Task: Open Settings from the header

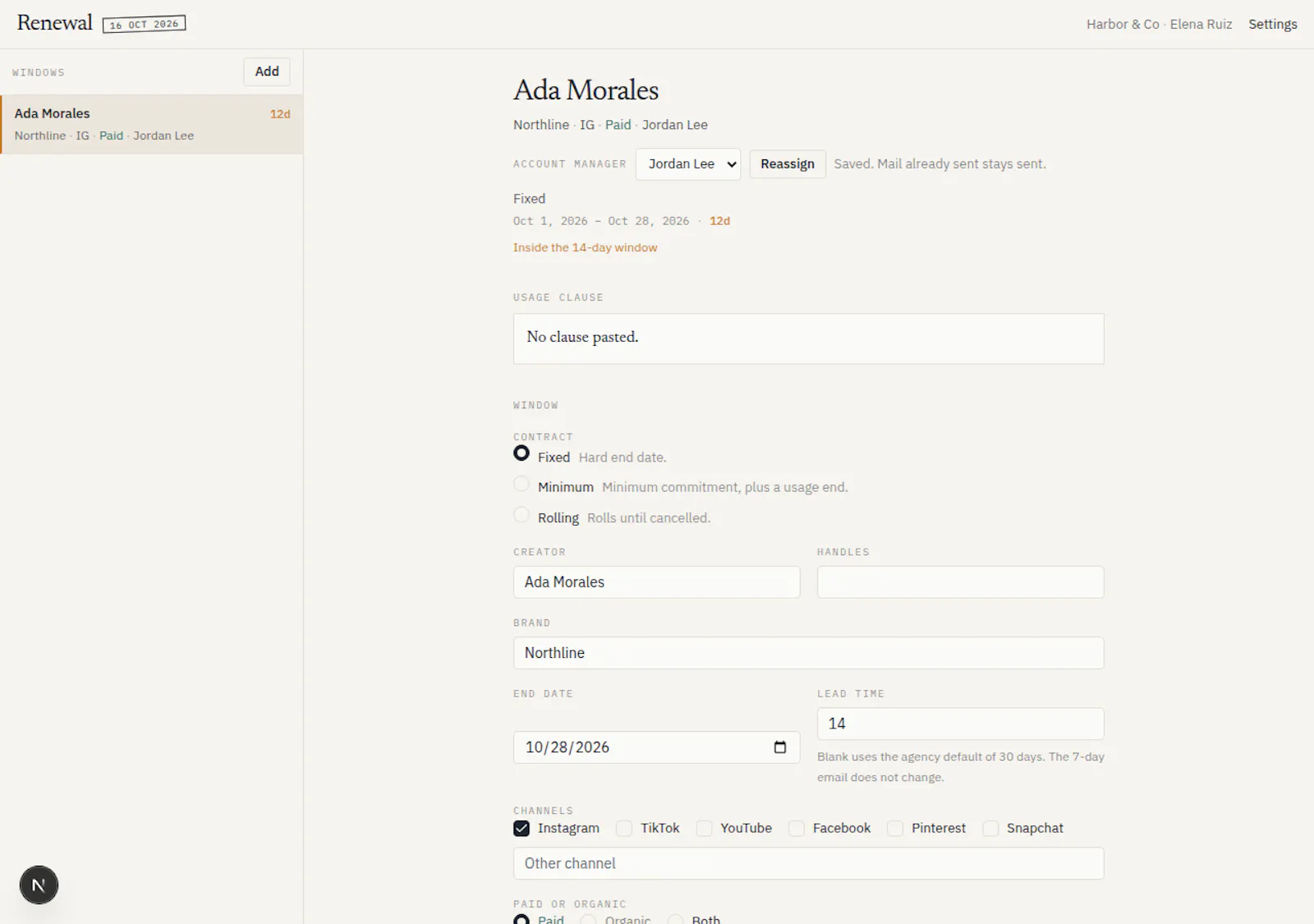Action: (x=1273, y=25)
